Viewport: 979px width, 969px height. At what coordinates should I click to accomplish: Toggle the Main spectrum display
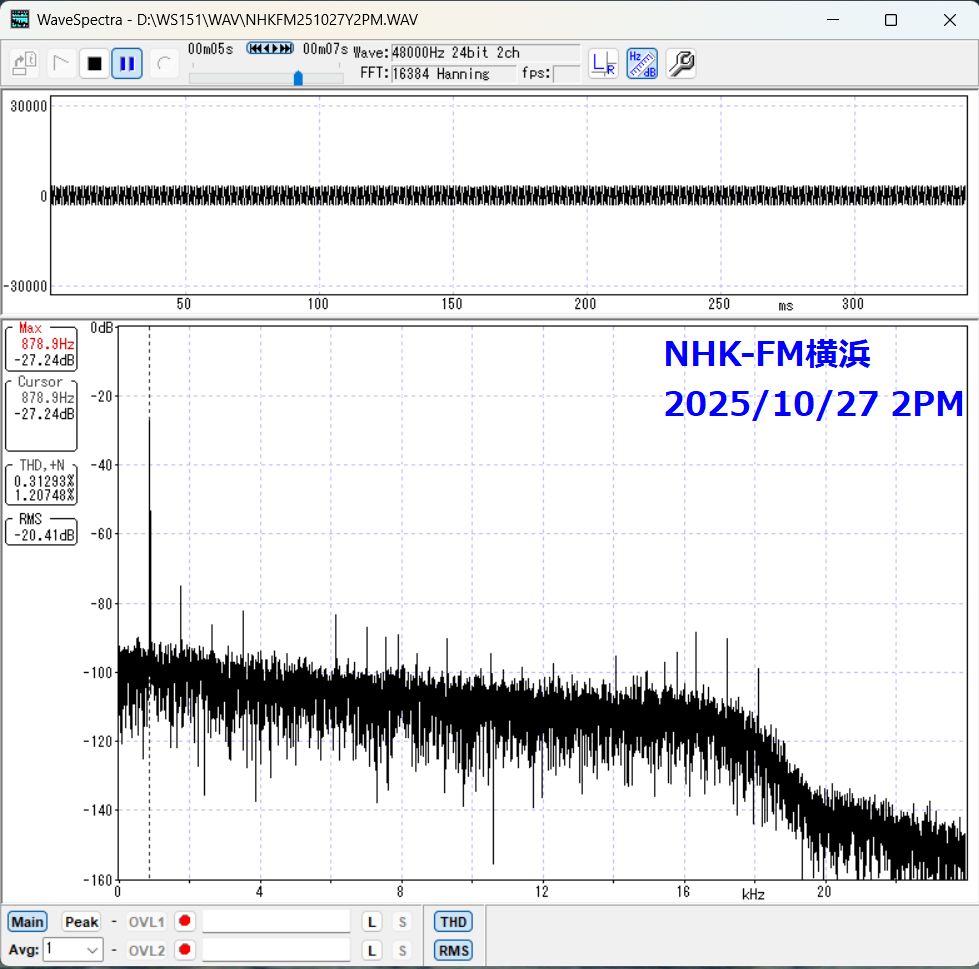[x=28, y=921]
